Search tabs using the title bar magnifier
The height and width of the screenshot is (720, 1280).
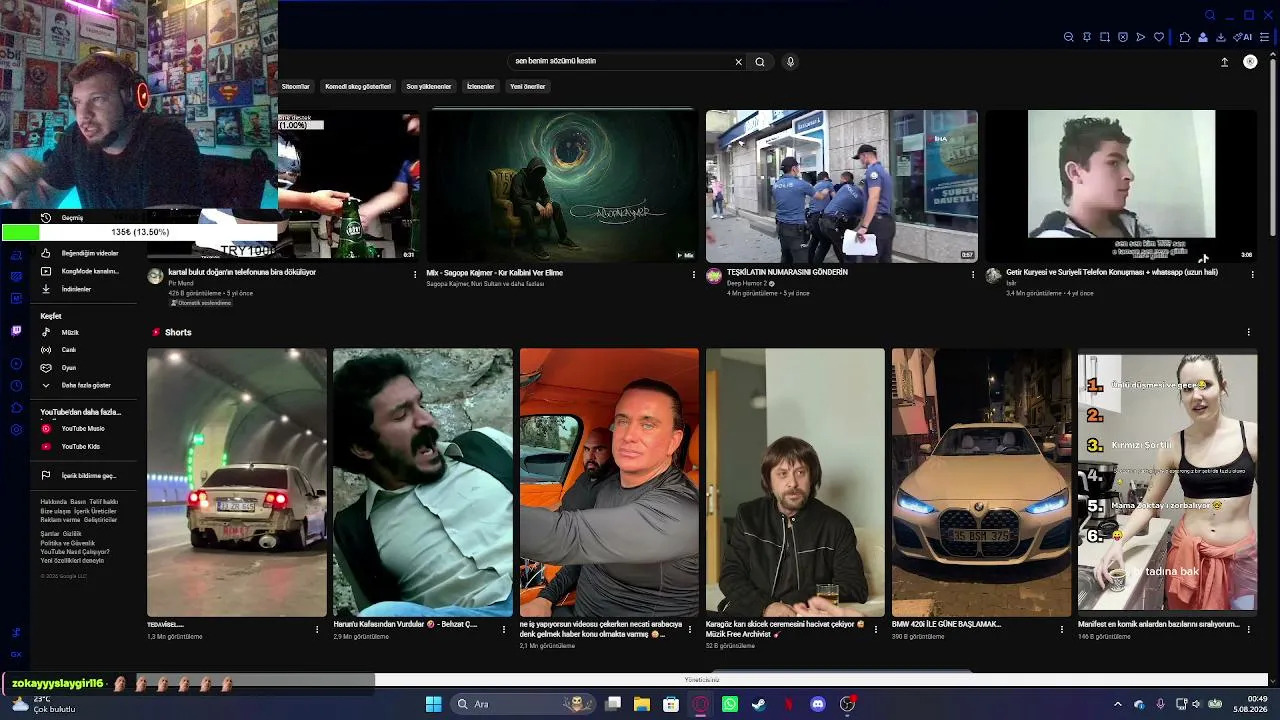coord(1210,15)
